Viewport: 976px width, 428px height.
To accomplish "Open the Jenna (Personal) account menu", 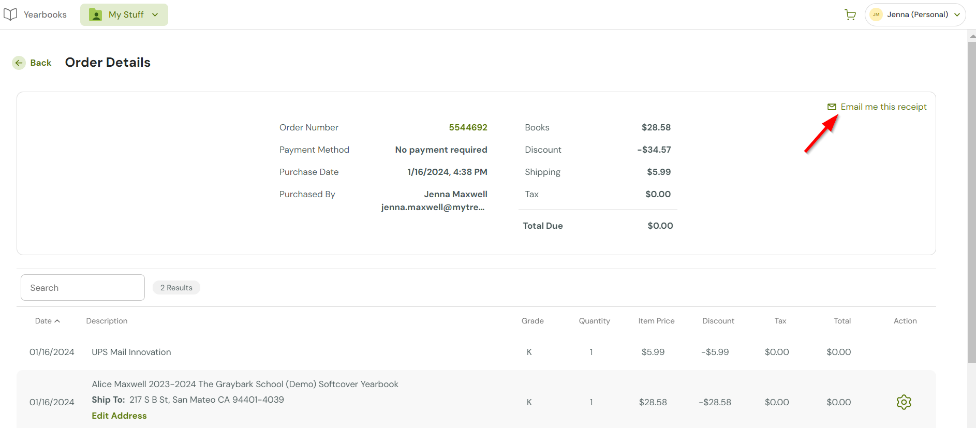I will pos(916,15).
